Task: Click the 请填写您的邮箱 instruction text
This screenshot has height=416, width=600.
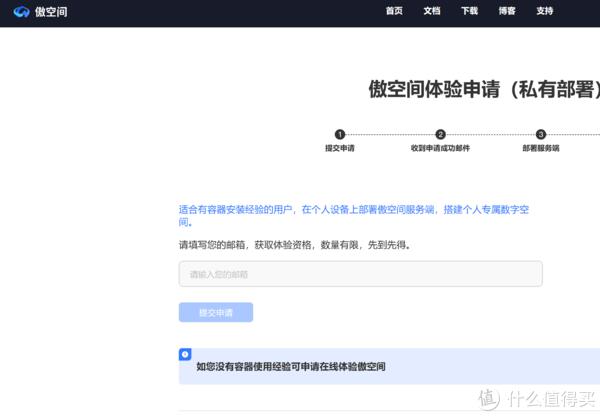Action: pyautogui.click(x=295, y=245)
